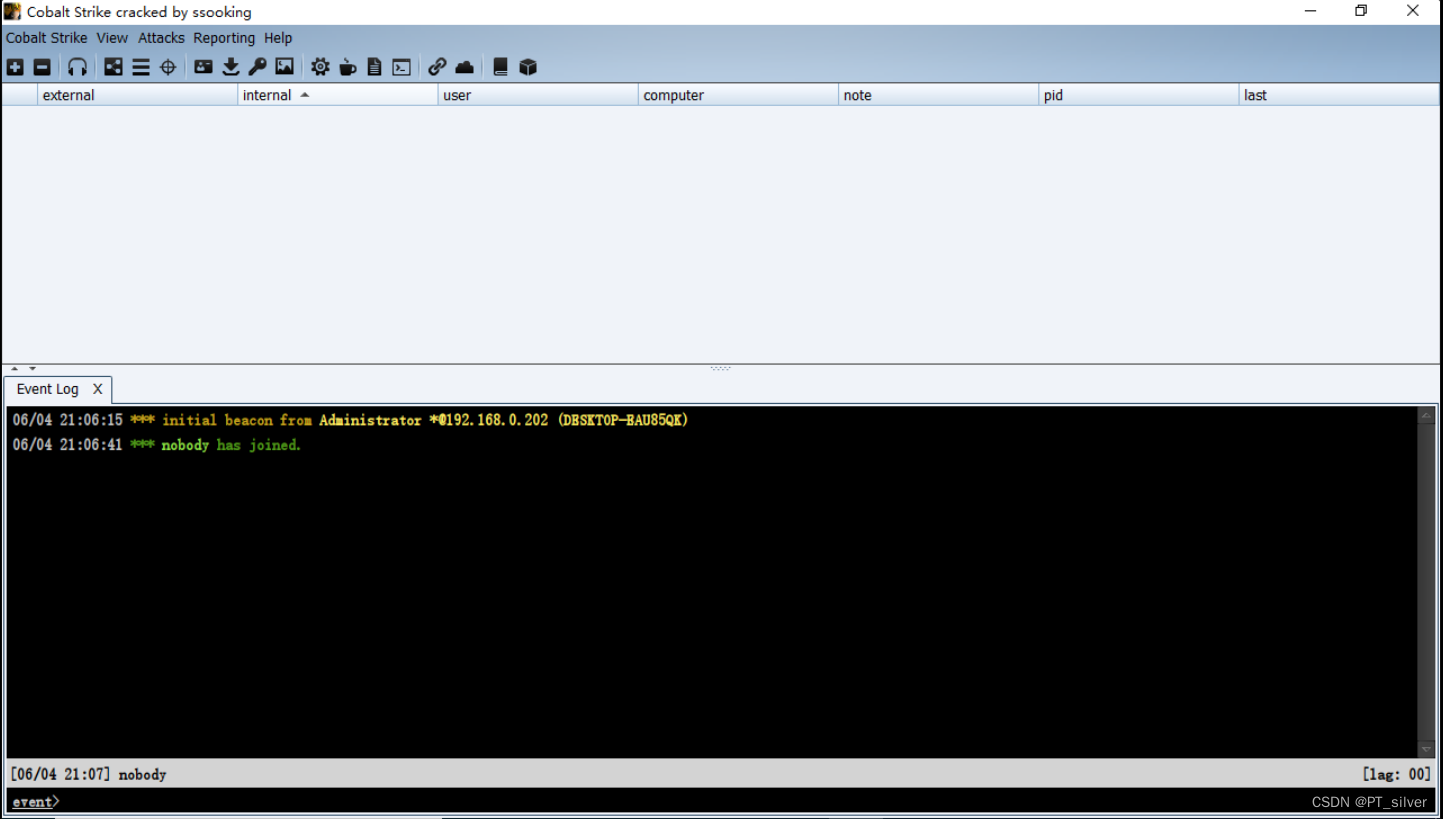Open screenshots via the picture icon
This screenshot has width=1443, height=819.
[285, 67]
